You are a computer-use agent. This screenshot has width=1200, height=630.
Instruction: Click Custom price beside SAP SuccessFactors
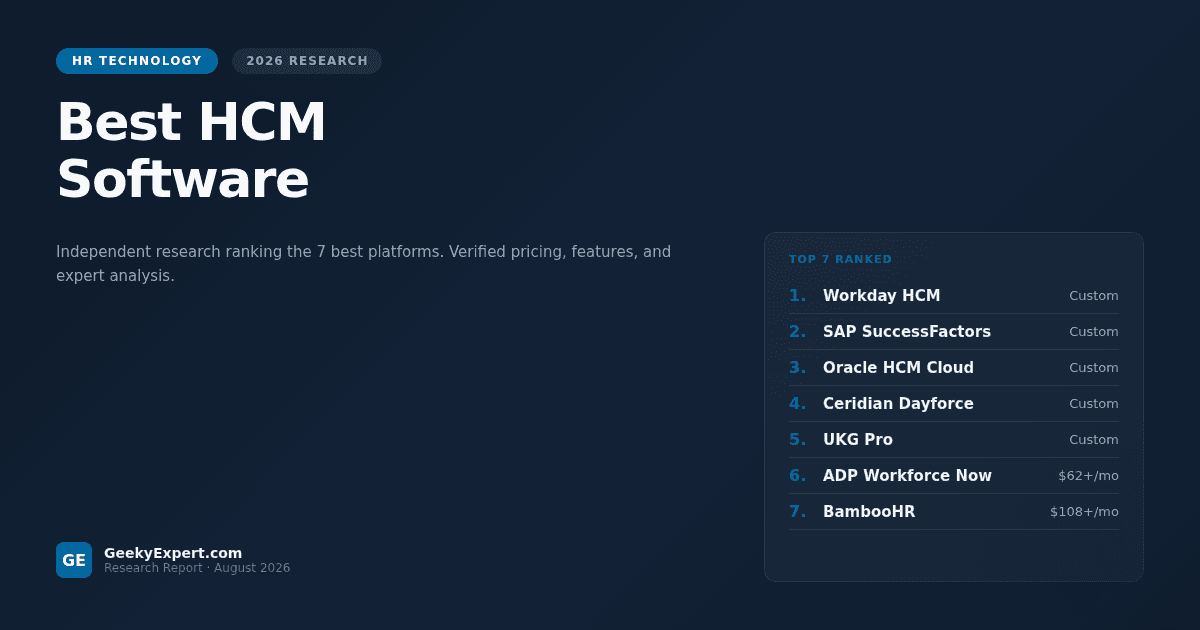click(x=1094, y=332)
